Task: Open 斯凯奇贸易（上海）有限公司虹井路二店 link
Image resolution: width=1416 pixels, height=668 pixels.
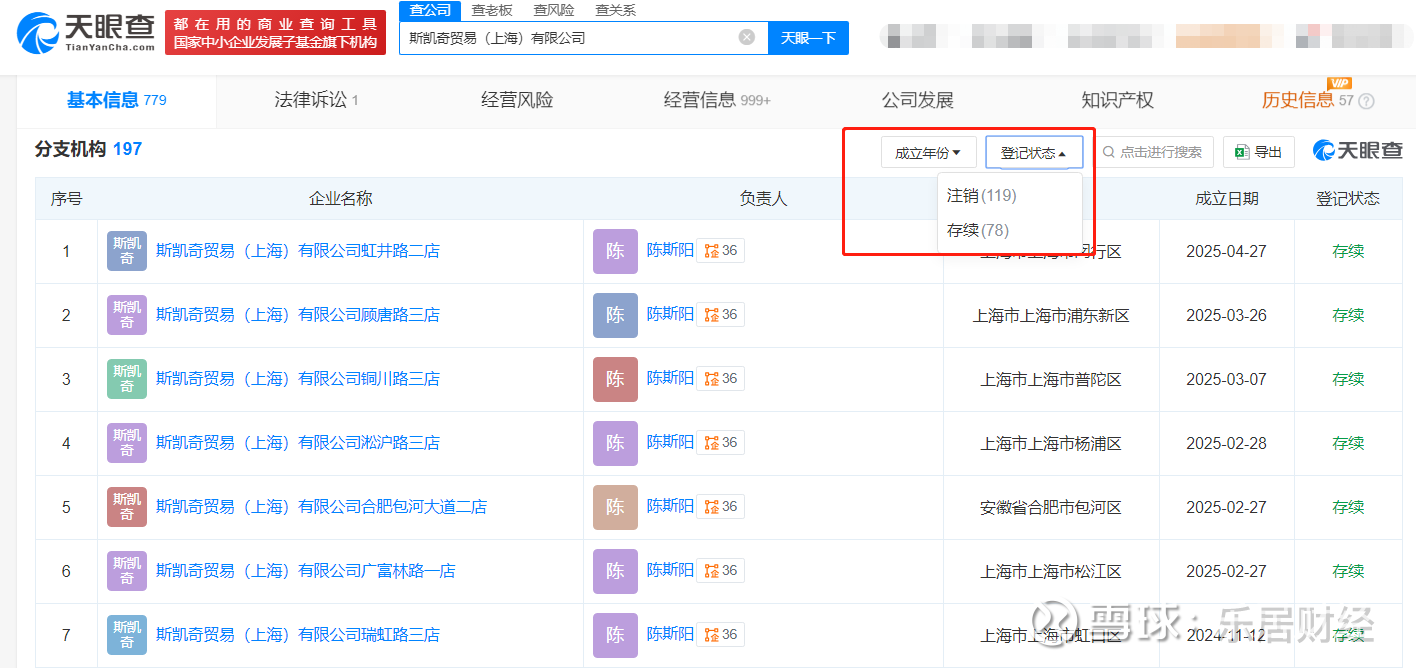Action: pos(298,251)
